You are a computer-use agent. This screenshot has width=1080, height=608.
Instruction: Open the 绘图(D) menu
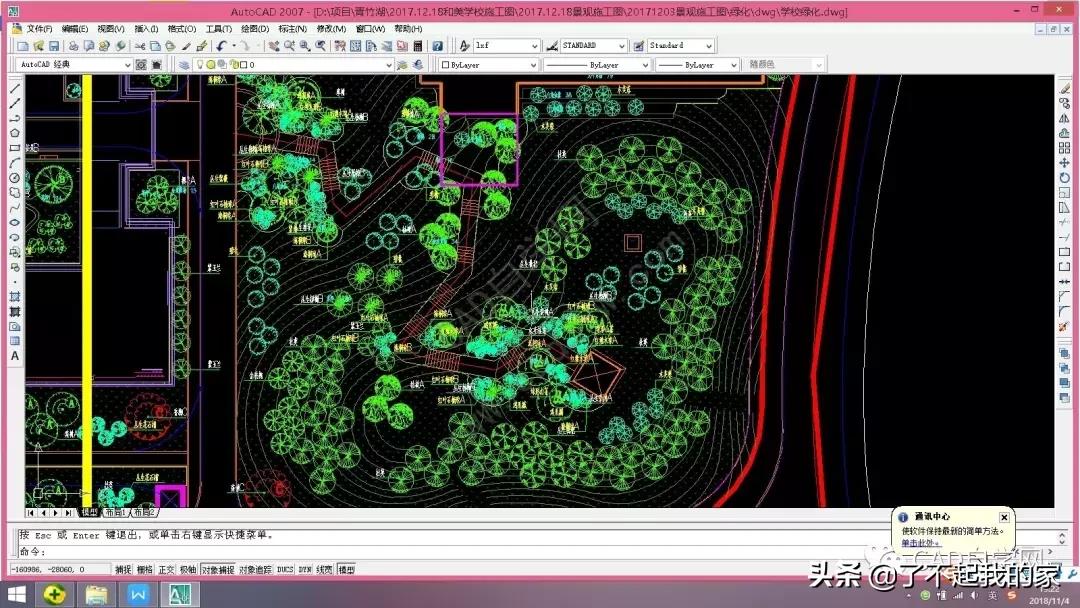tap(255, 29)
